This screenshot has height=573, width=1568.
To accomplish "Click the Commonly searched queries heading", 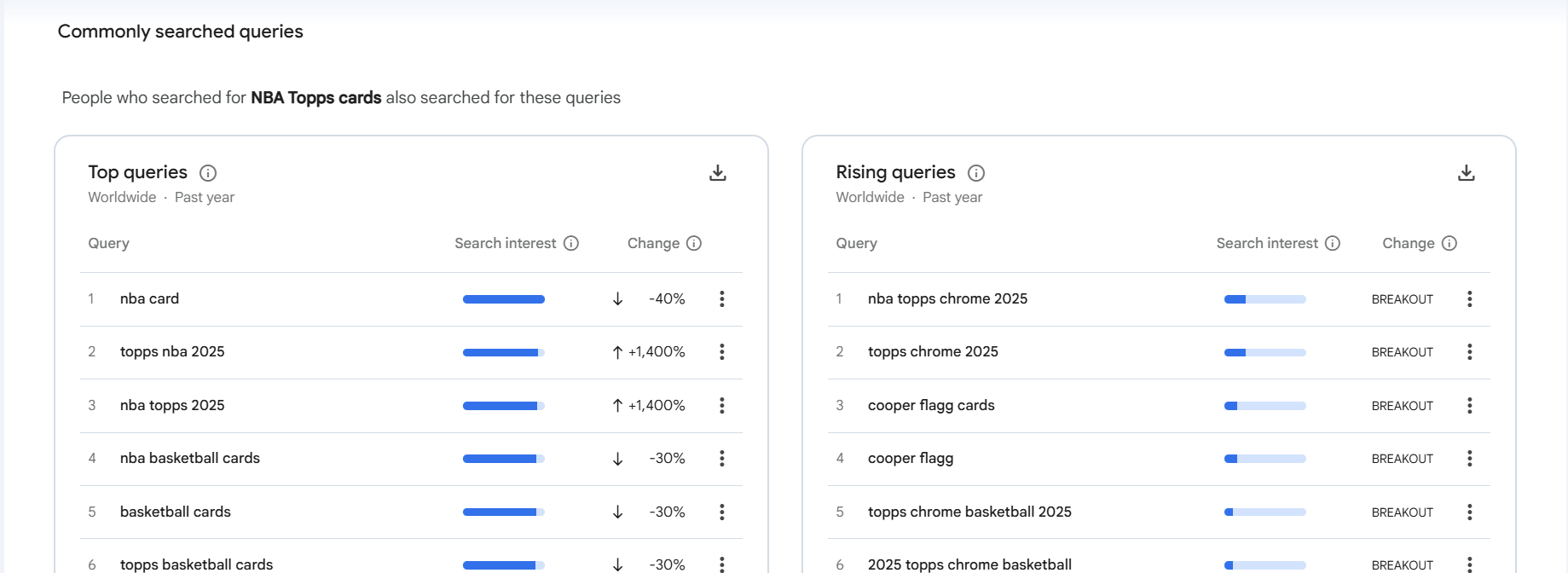I will [181, 32].
